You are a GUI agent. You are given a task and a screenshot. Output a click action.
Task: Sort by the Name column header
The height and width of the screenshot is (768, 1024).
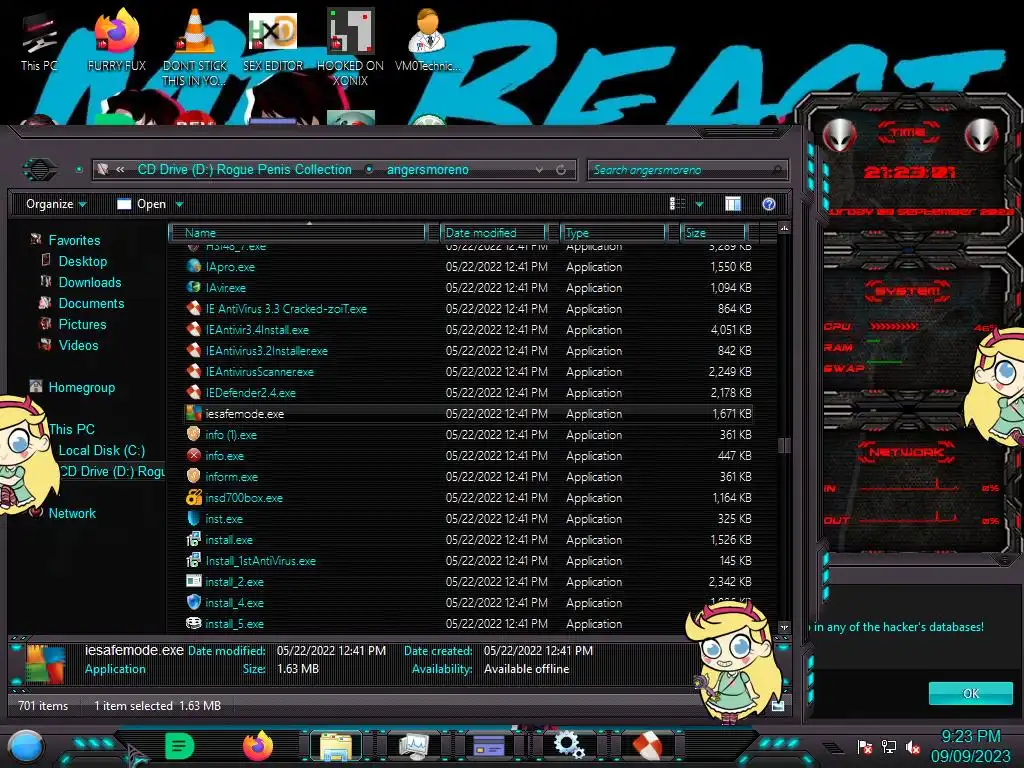click(x=297, y=232)
